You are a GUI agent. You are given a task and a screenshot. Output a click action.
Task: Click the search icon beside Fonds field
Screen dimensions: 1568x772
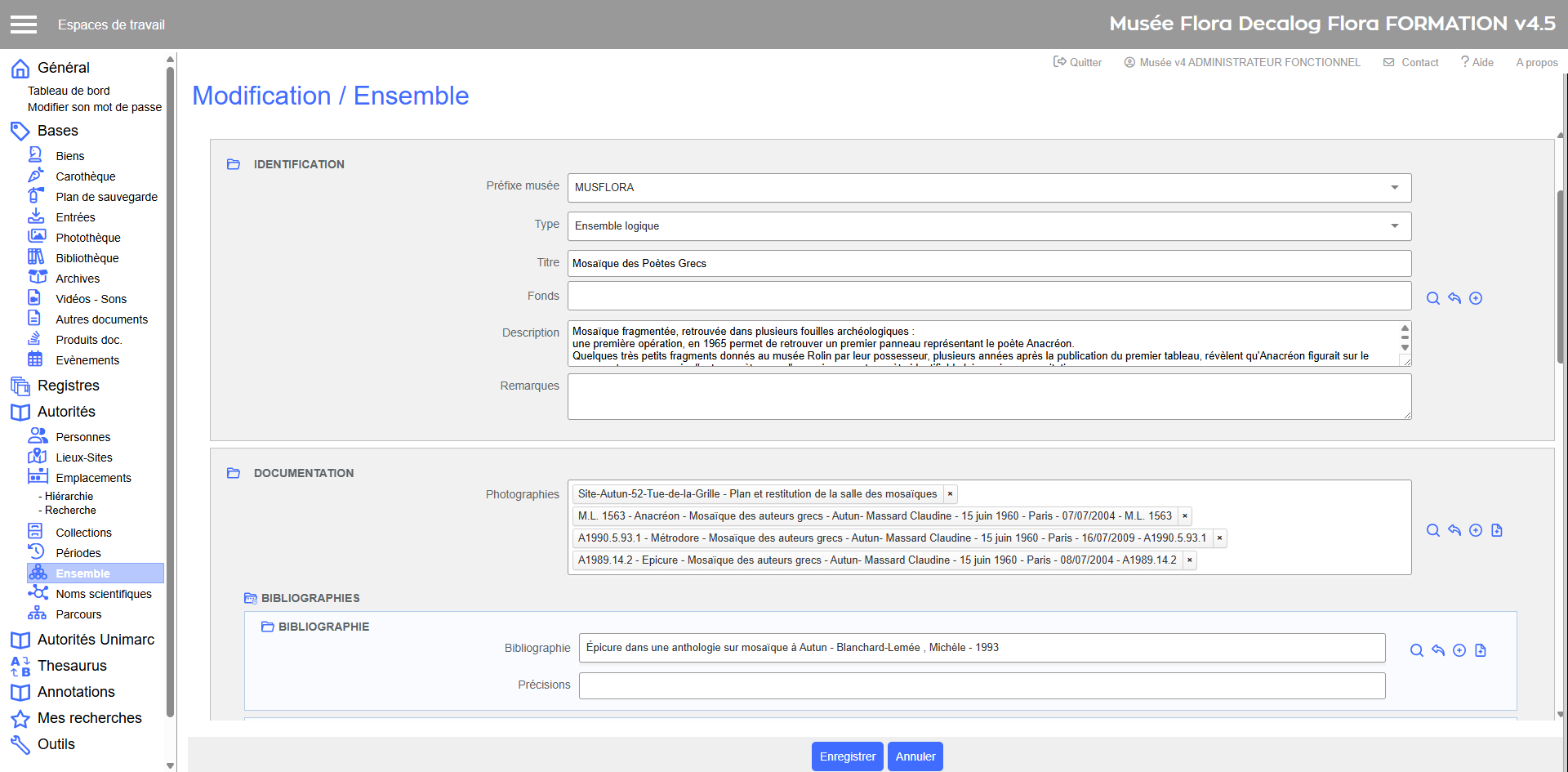(x=1432, y=298)
